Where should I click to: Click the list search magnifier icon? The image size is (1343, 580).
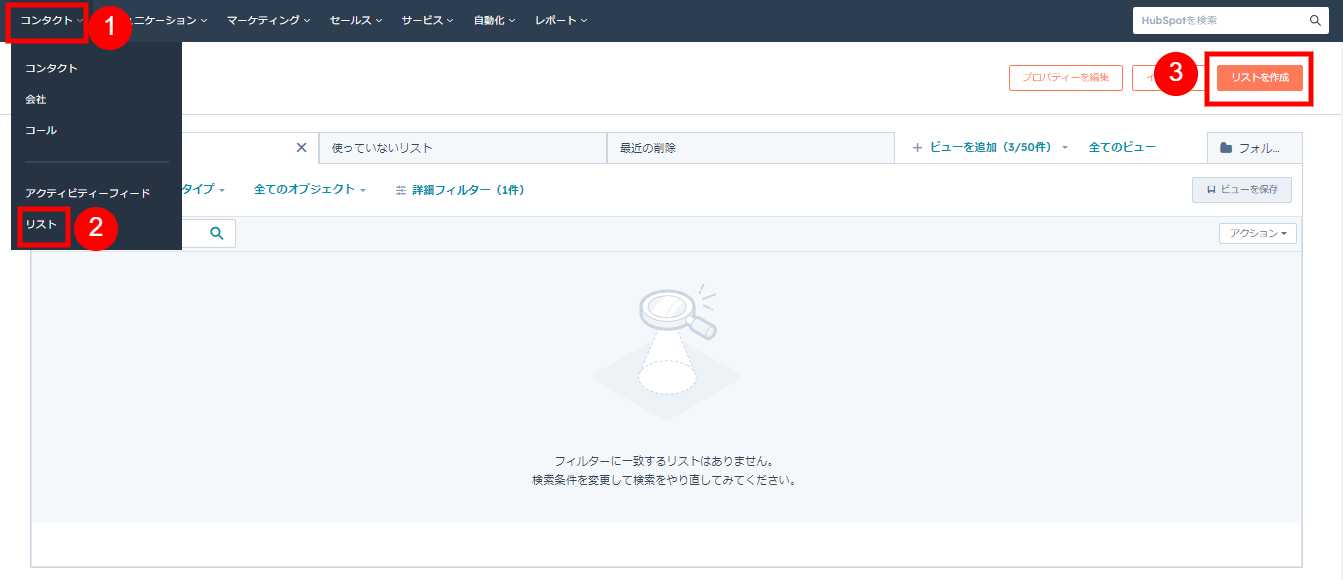(x=217, y=233)
